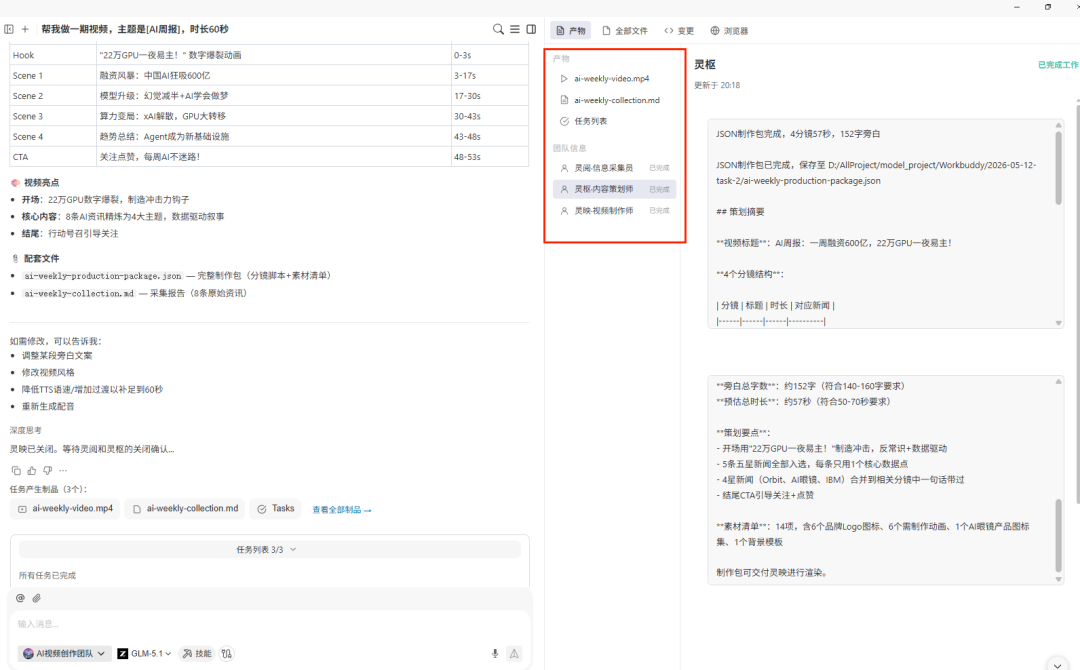The image size is (1080, 670).
Task: Click the 已完成工作 status label
Action: click(x=1058, y=65)
